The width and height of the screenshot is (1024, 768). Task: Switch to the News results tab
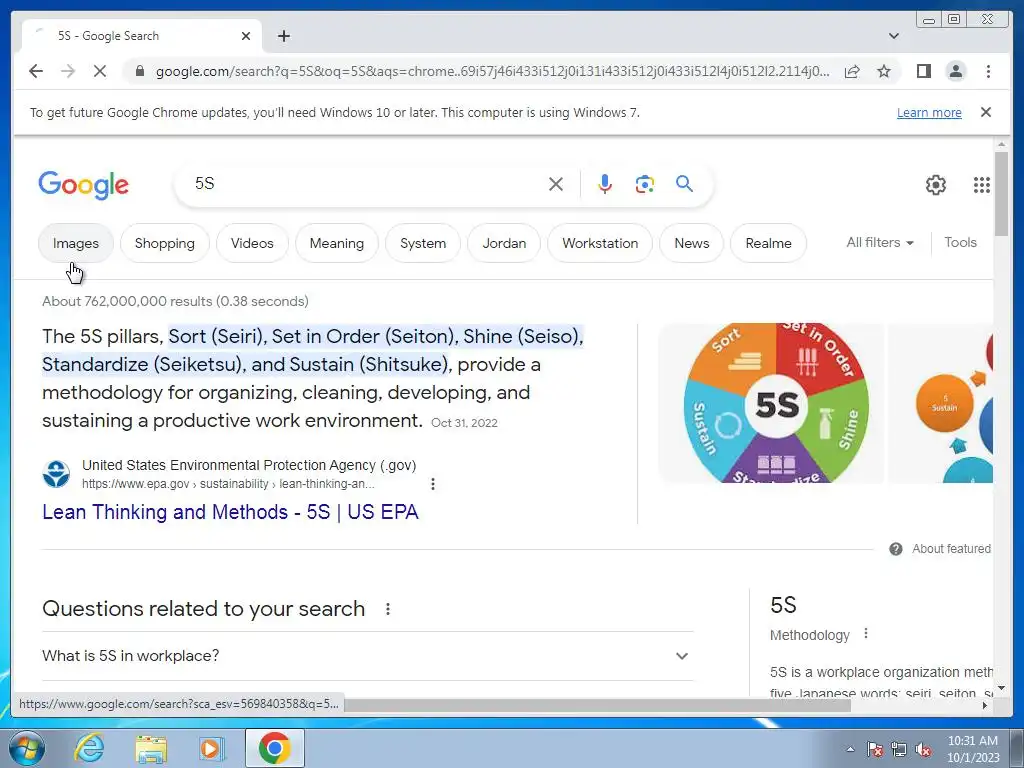pos(692,243)
